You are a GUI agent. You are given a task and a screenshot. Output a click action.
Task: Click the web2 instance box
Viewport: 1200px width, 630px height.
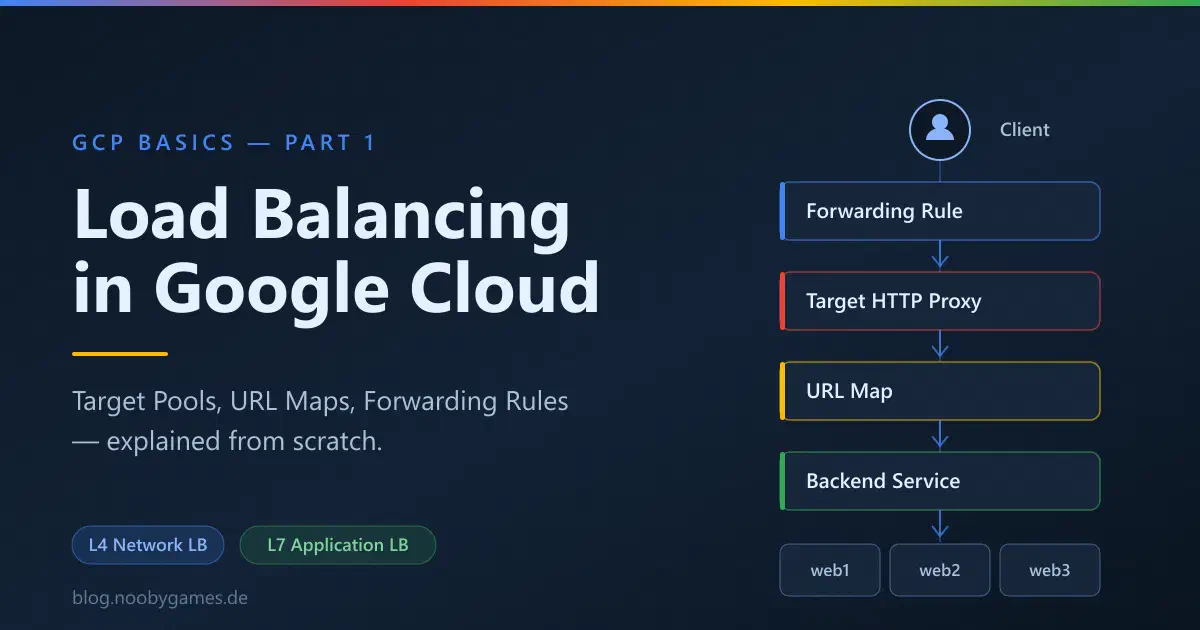pos(940,570)
